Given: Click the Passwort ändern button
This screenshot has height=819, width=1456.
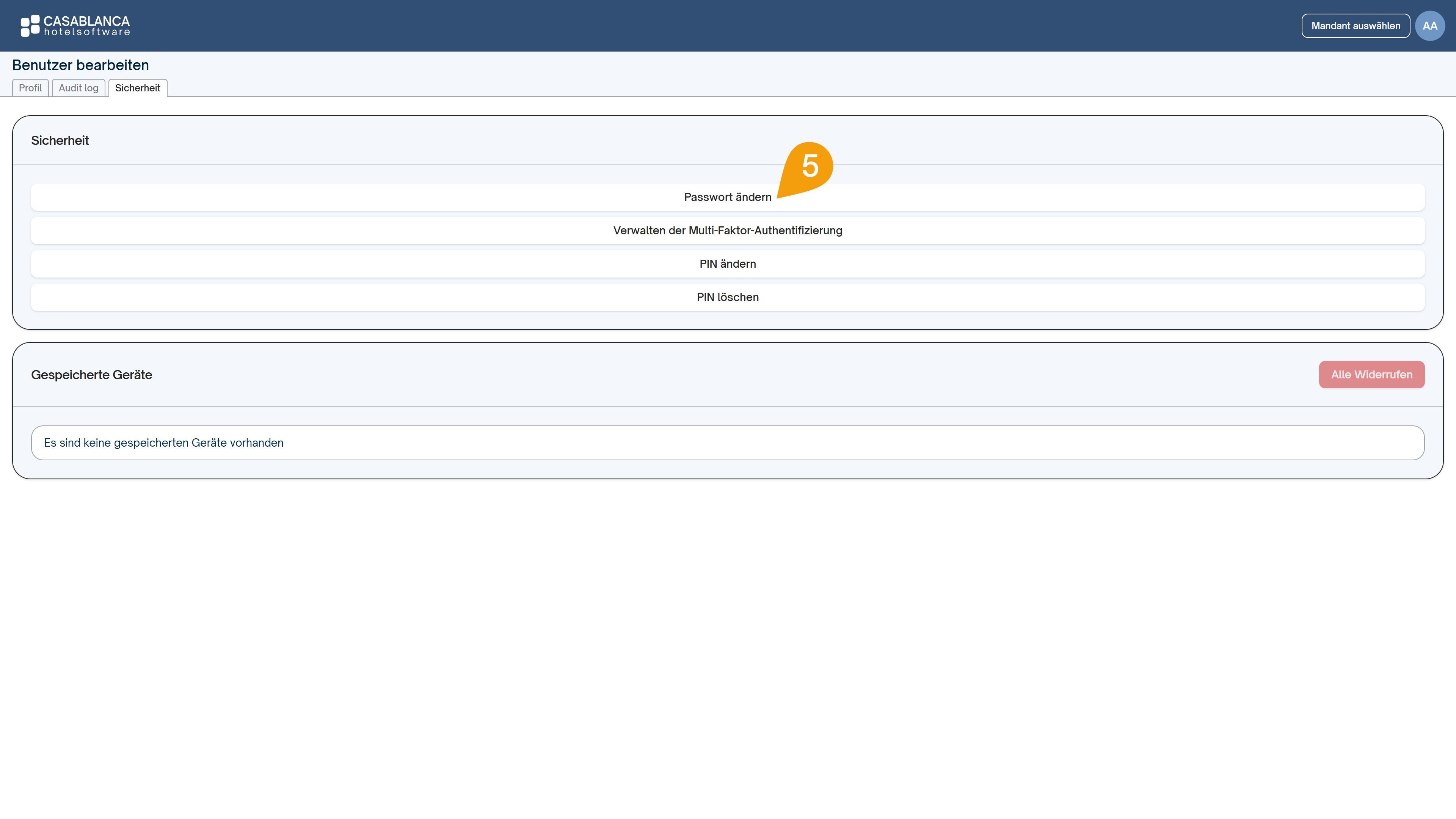Looking at the screenshot, I should coord(728,197).
